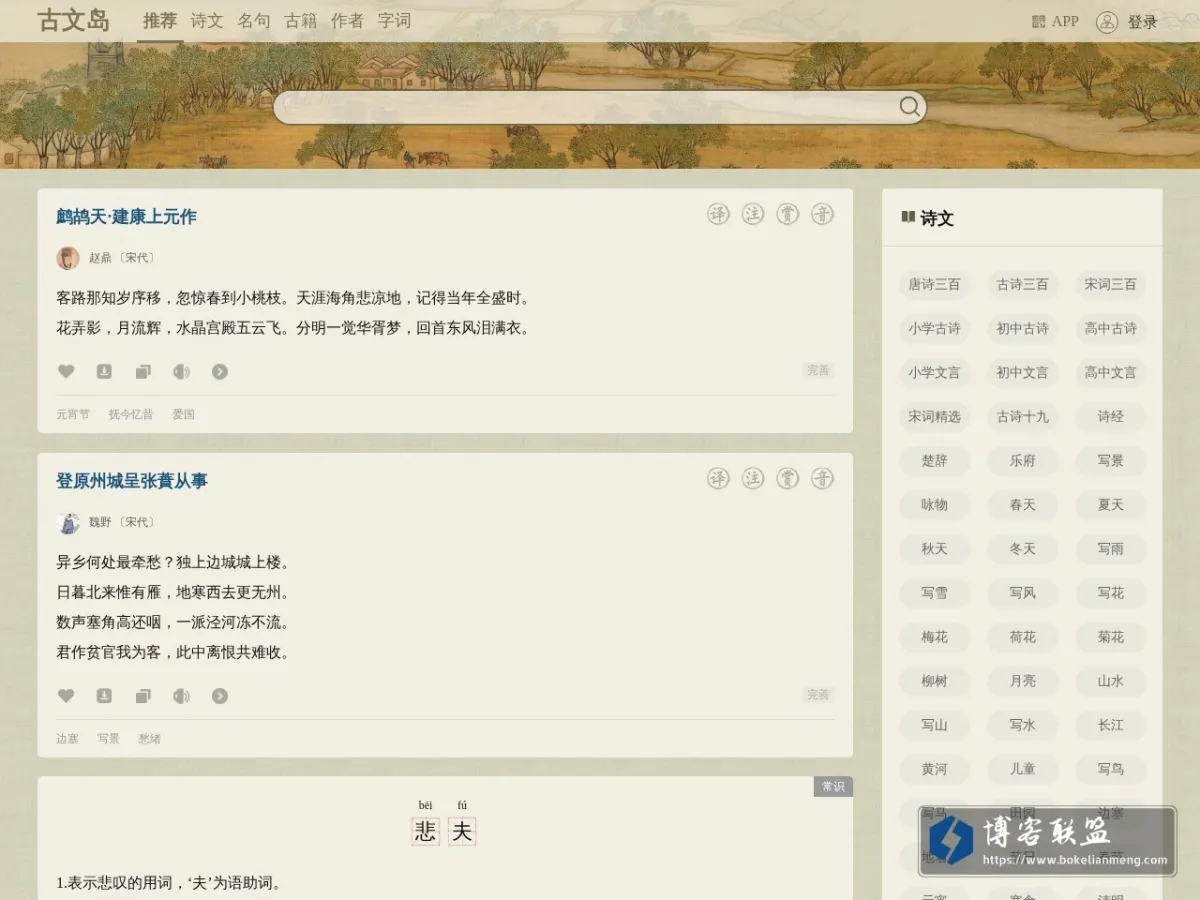Click the login user avatar icon

click(1106, 22)
